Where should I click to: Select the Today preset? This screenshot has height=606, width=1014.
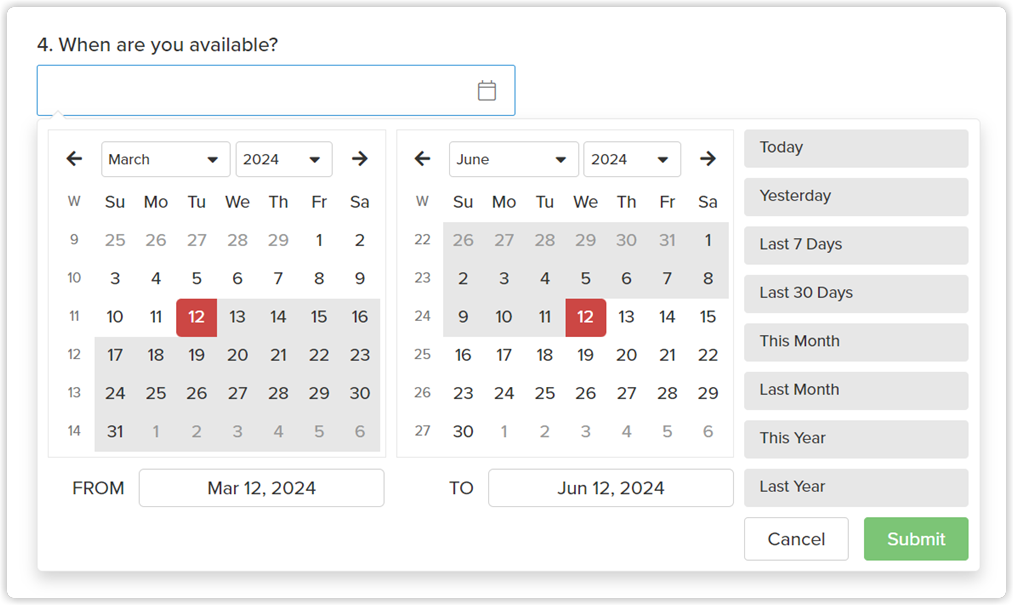coord(856,148)
